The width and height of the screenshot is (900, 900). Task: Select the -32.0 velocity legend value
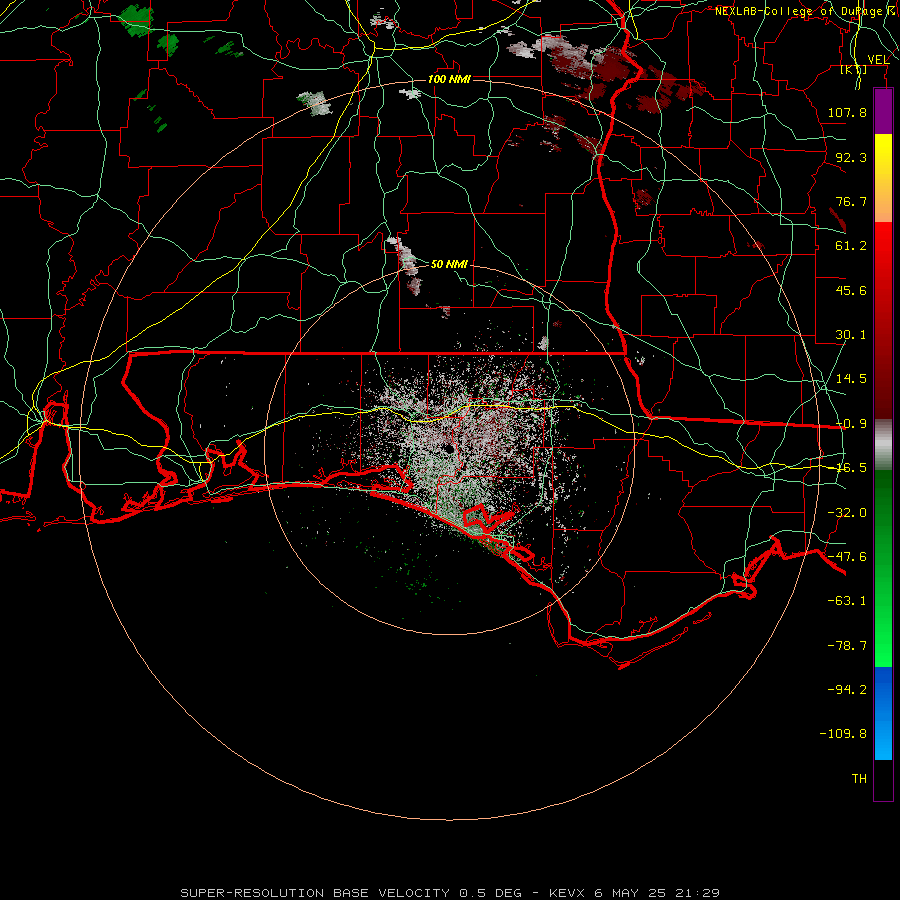pyautogui.click(x=847, y=513)
